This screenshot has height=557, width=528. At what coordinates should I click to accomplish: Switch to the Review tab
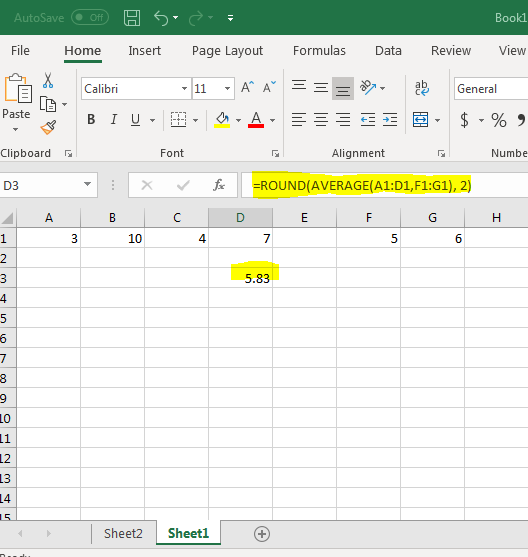[451, 50]
